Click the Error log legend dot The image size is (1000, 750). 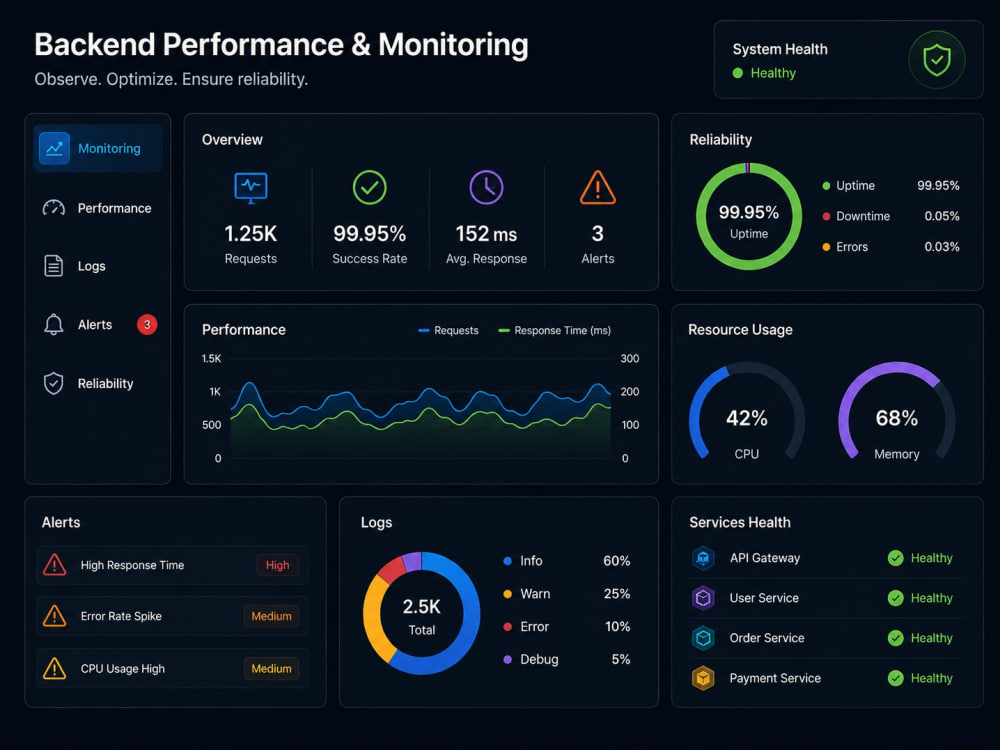coord(508,627)
